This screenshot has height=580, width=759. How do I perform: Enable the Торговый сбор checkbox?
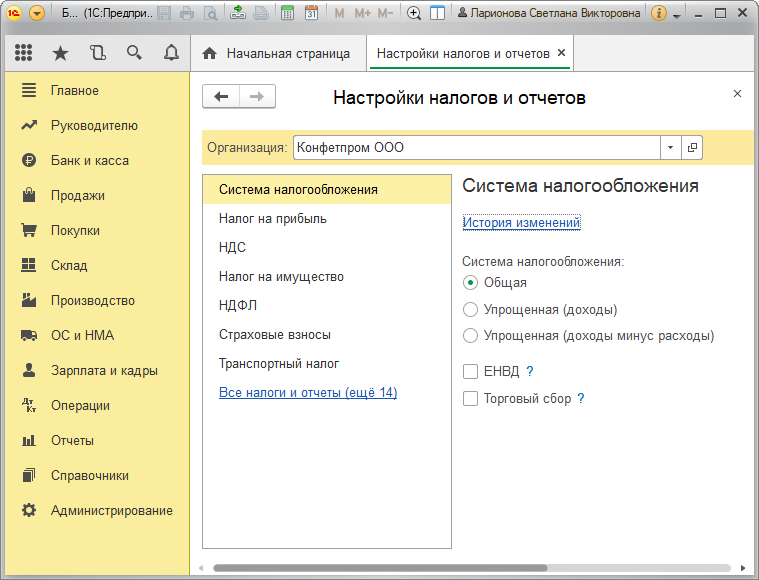(470, 398)
